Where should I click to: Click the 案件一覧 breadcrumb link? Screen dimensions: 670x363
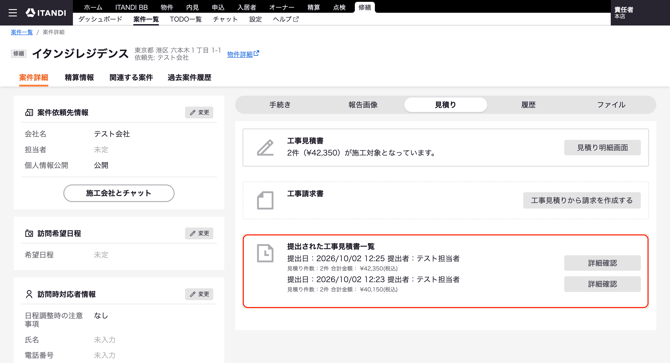(x=22, y=32)
